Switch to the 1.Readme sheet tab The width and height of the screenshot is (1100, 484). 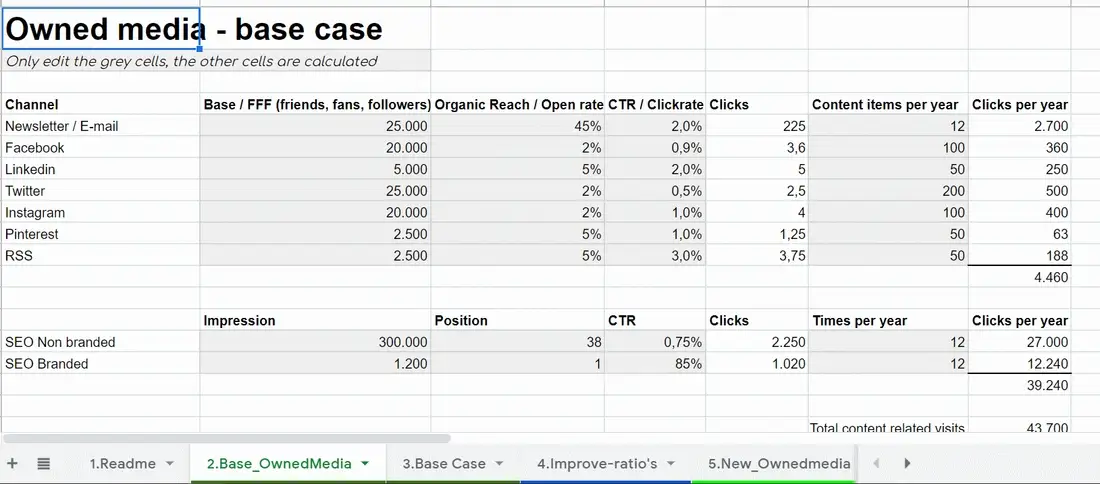123,464
